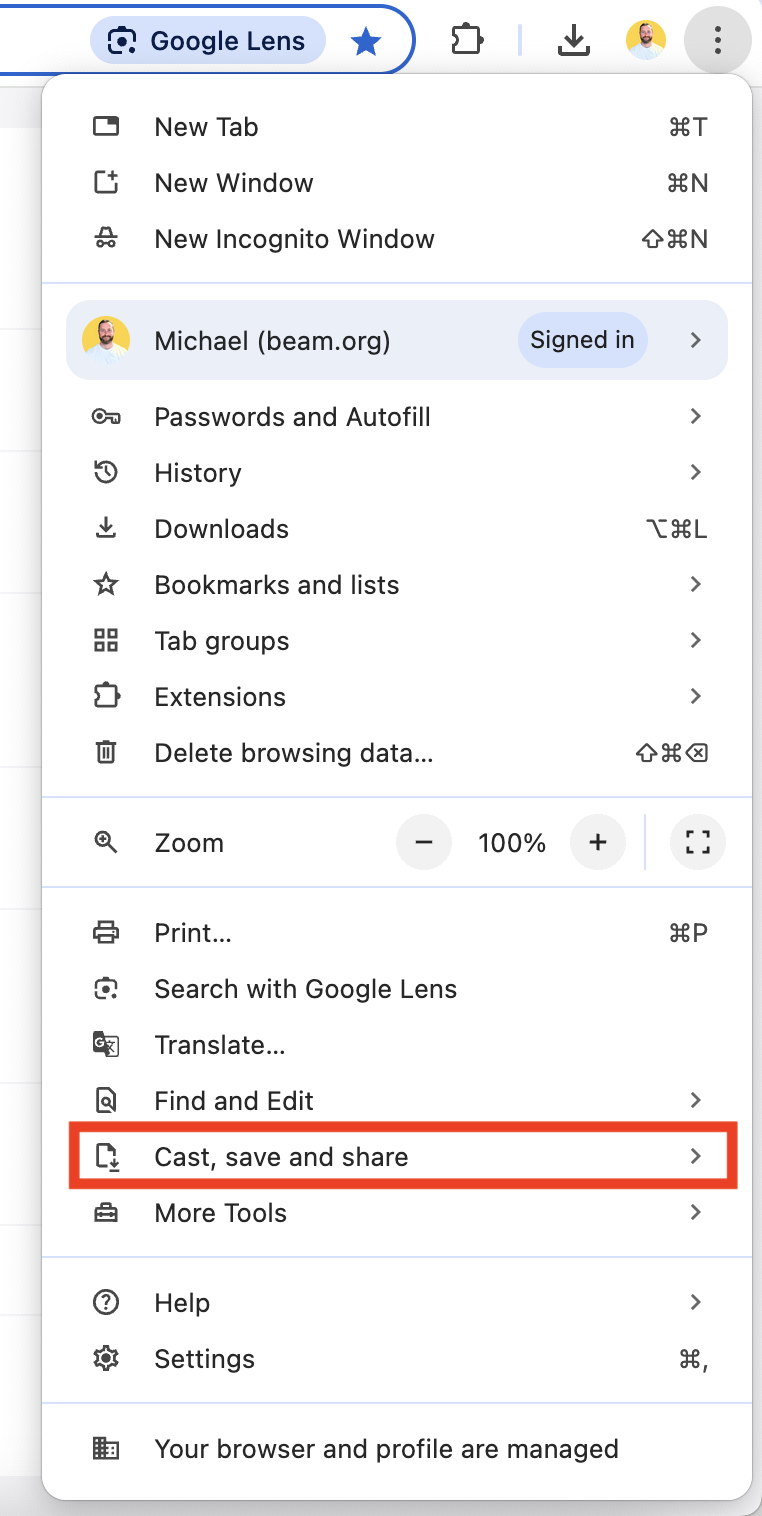The height and width of the screenshot is (1516, 762).
Task: Click Your browser and profile are managed
Action: 386,1449
